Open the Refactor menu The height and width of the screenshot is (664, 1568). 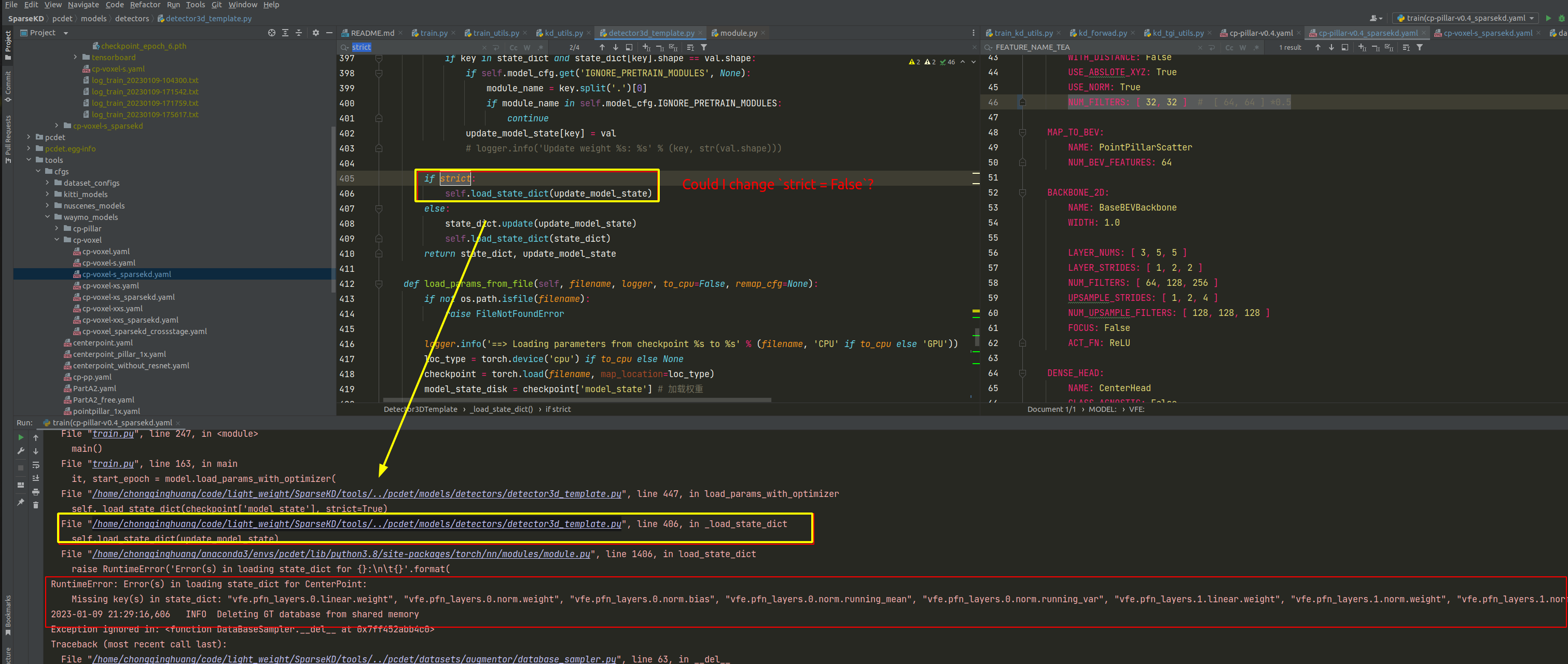coord(145,5)
